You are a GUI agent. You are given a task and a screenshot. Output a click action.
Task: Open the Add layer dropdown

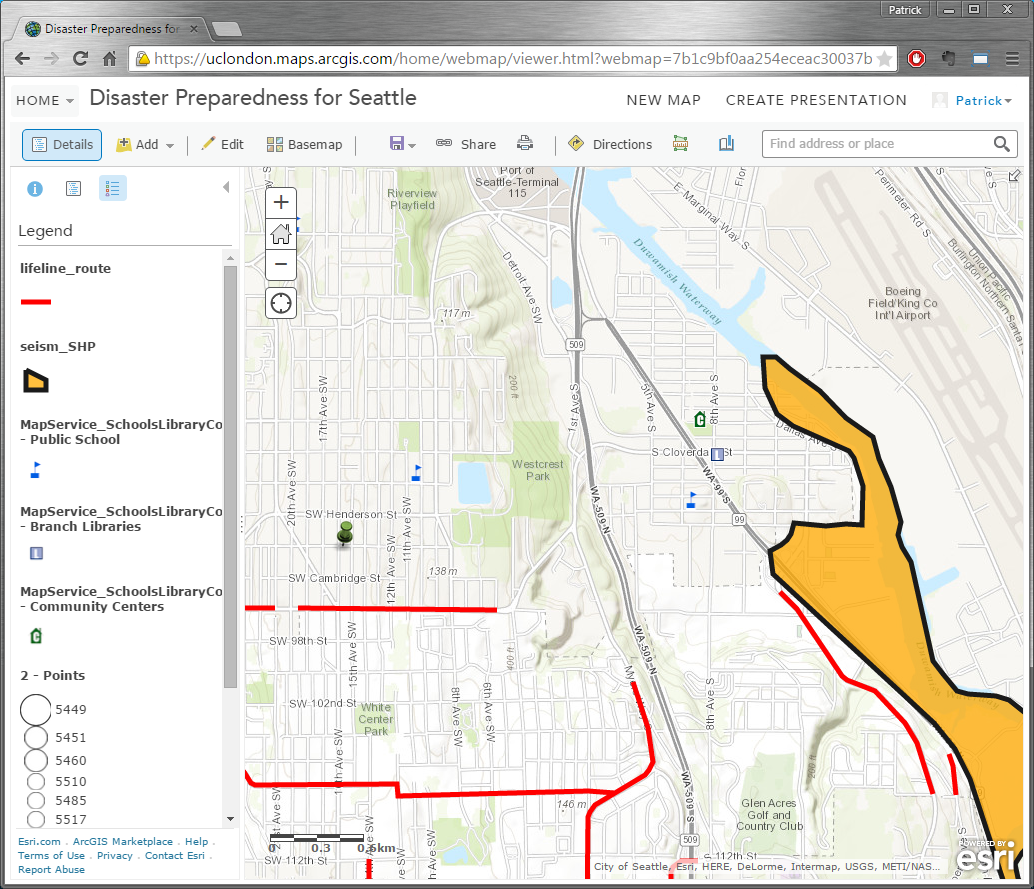click(145, 145)
